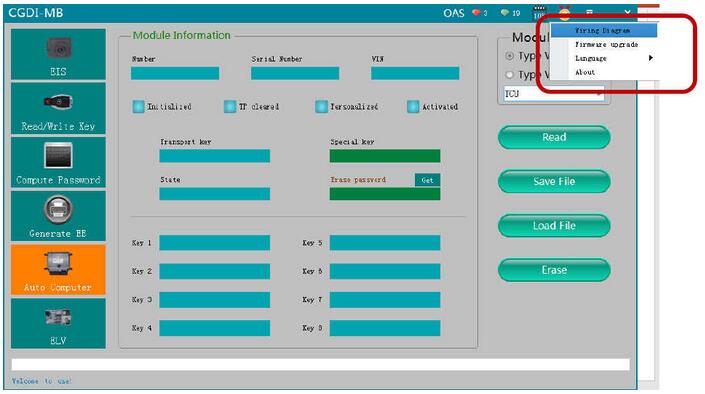Click the Key 8 field
The image size is (705, 394).
(385, 328)
